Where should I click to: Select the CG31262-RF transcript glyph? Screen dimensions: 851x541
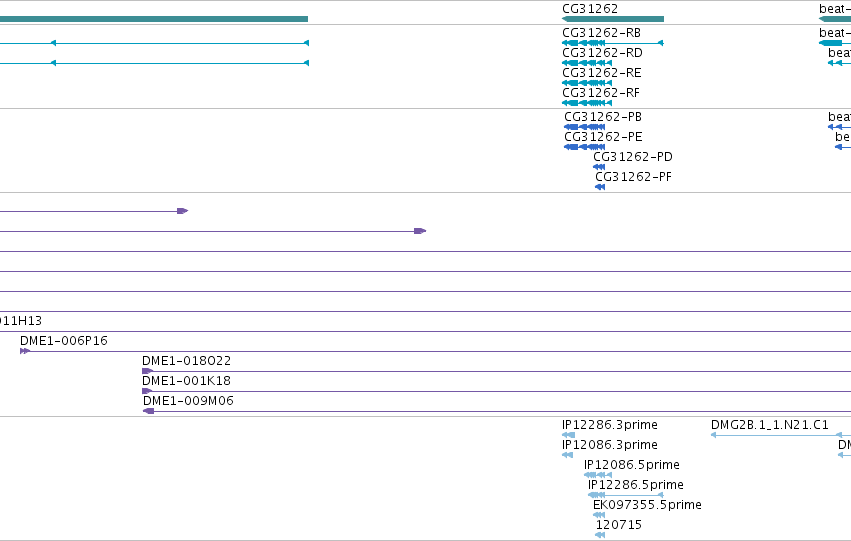(x=587, y=103)
